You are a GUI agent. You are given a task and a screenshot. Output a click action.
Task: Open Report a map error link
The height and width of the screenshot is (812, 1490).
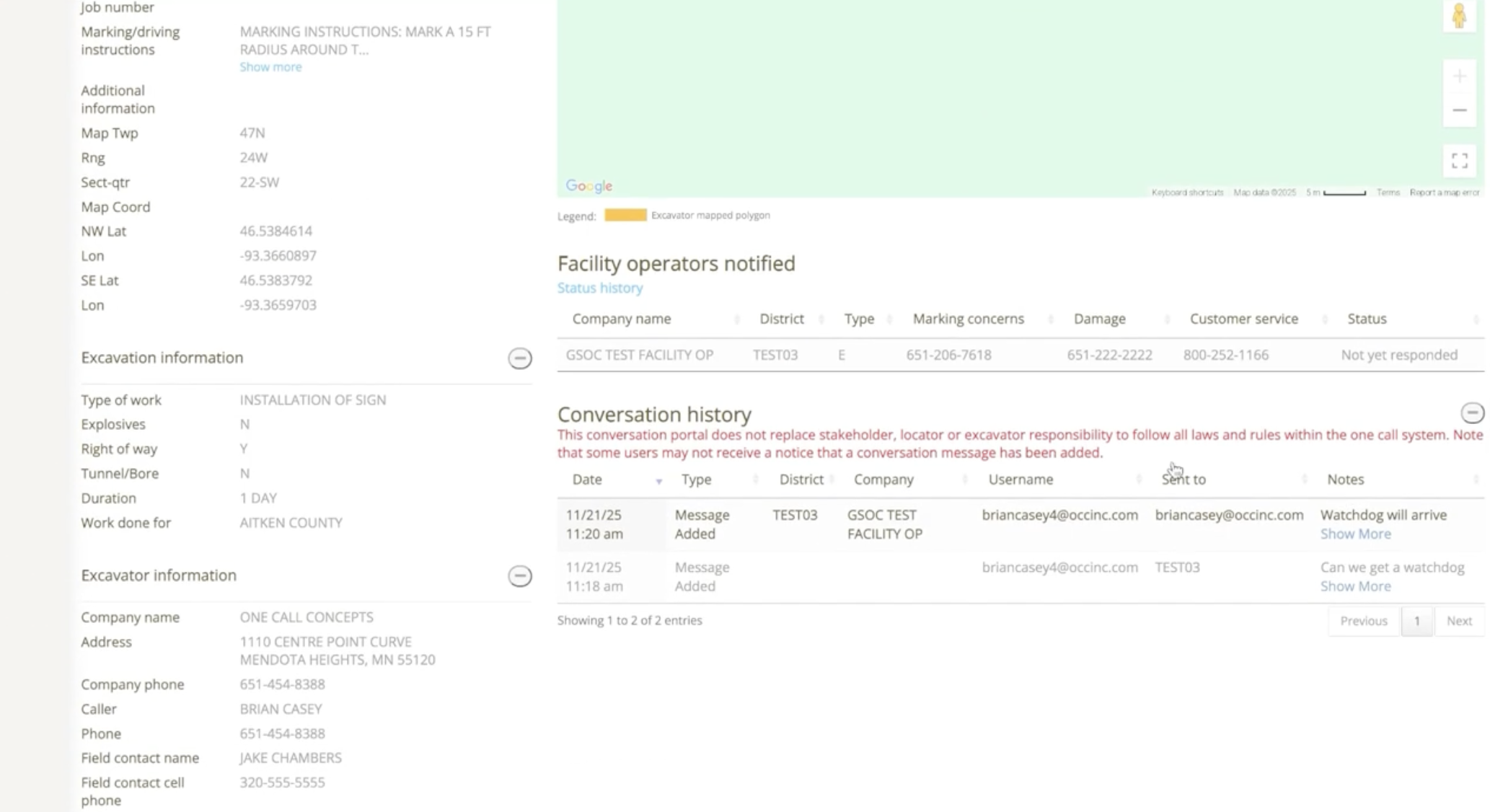click(x=1444, y=193)
